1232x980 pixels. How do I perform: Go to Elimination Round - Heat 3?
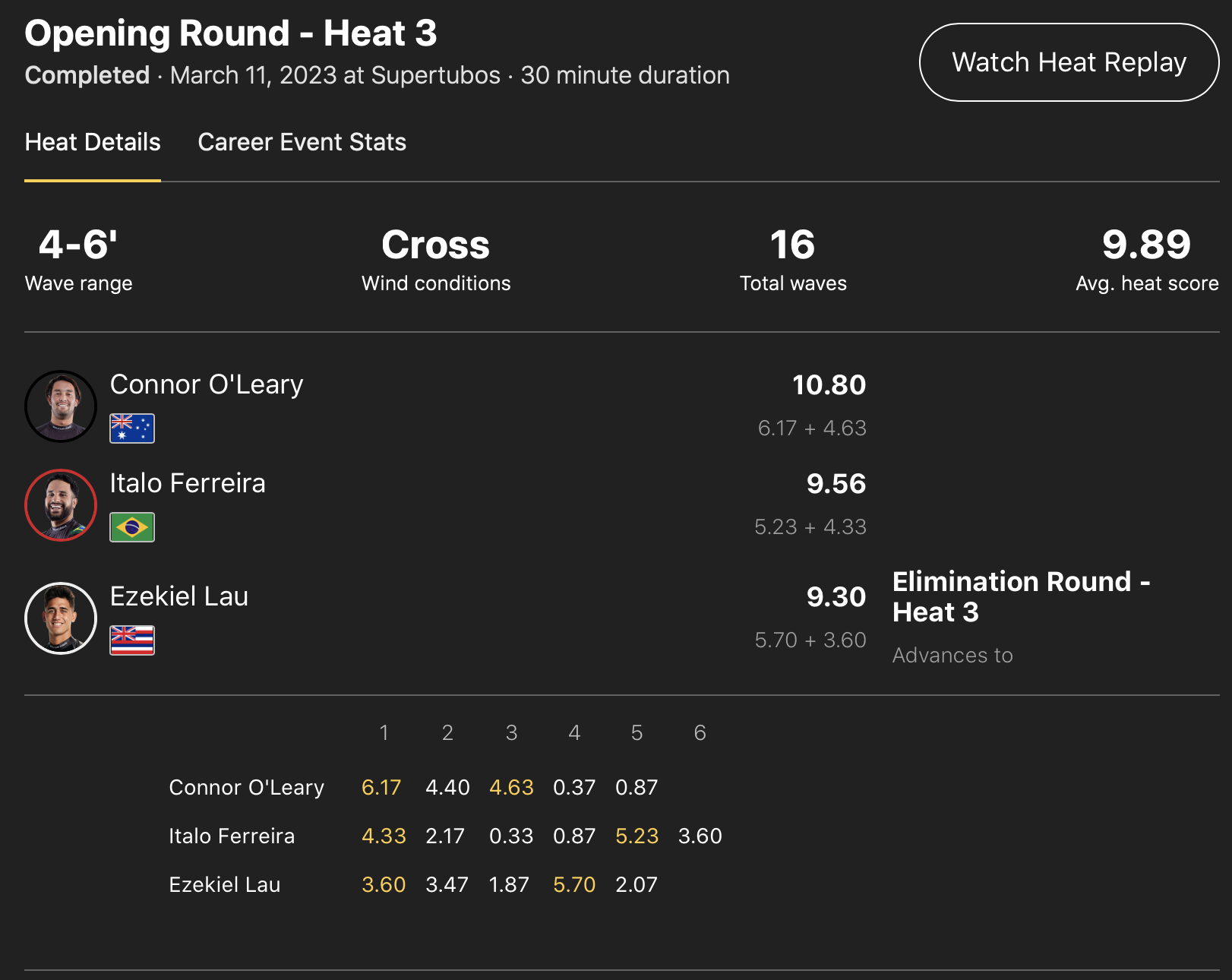click(1020, 597)
